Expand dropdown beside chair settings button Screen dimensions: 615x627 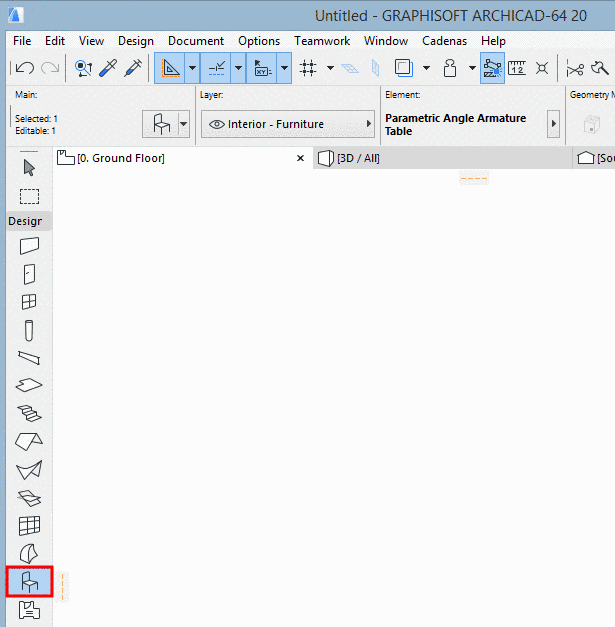(184, 124)
